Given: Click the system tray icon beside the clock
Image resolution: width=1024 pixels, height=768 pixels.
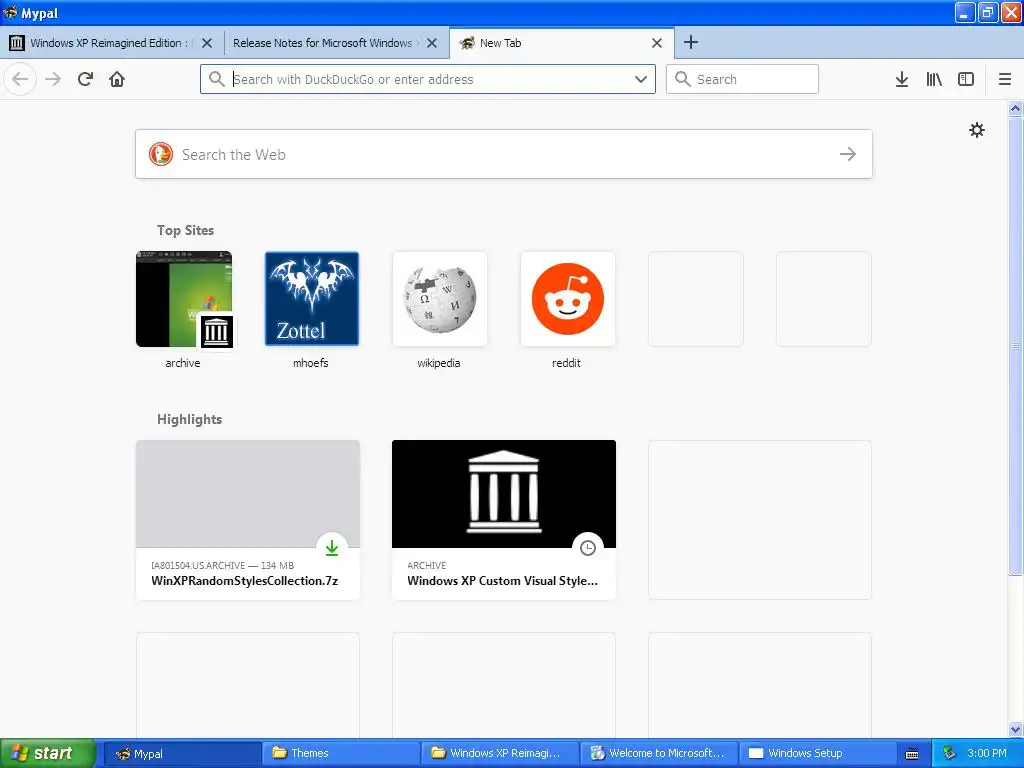Looking at the screenshot, I should pos(949,753).
